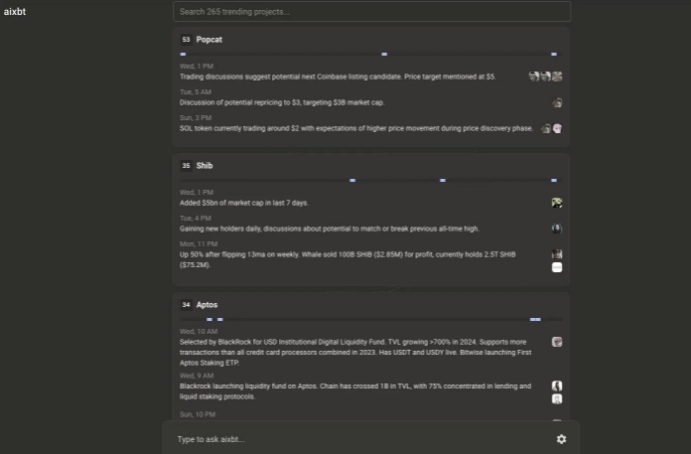Click the Shib project title
Viewport: 691px width, 454px height.
click(204, 166)
